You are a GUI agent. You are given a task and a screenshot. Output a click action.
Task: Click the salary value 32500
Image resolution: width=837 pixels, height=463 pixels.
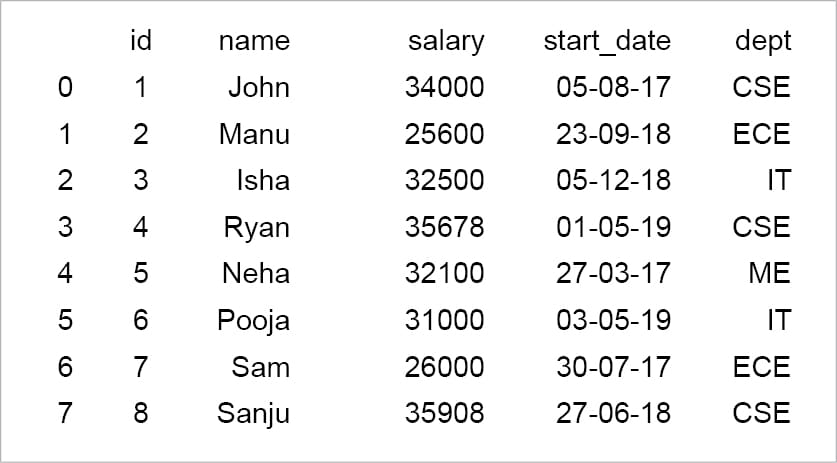(x=444, y=180)
